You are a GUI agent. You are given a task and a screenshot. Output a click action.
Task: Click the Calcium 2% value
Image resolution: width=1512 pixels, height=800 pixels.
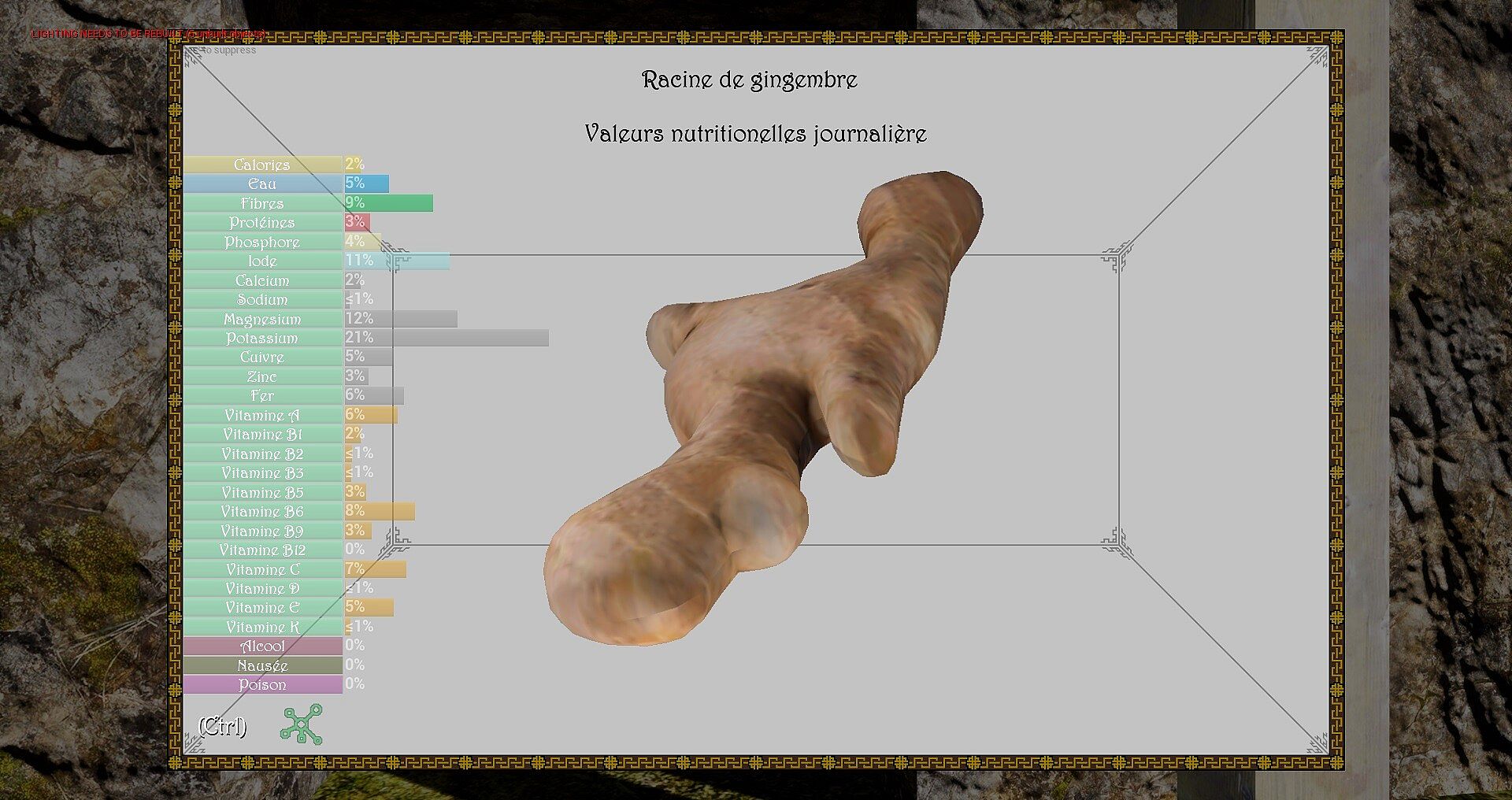(354, 280)
